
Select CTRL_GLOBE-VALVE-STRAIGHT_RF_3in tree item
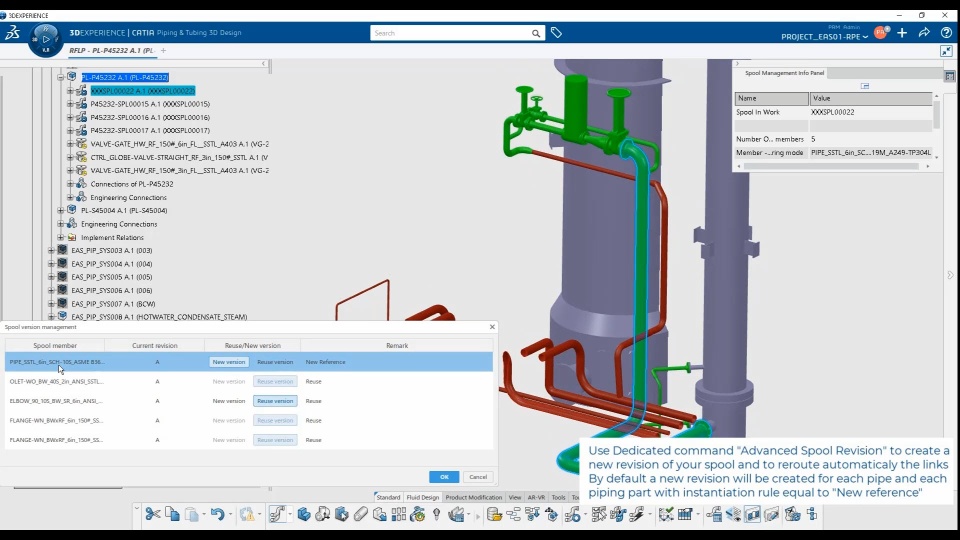click(x=179, y=157)
